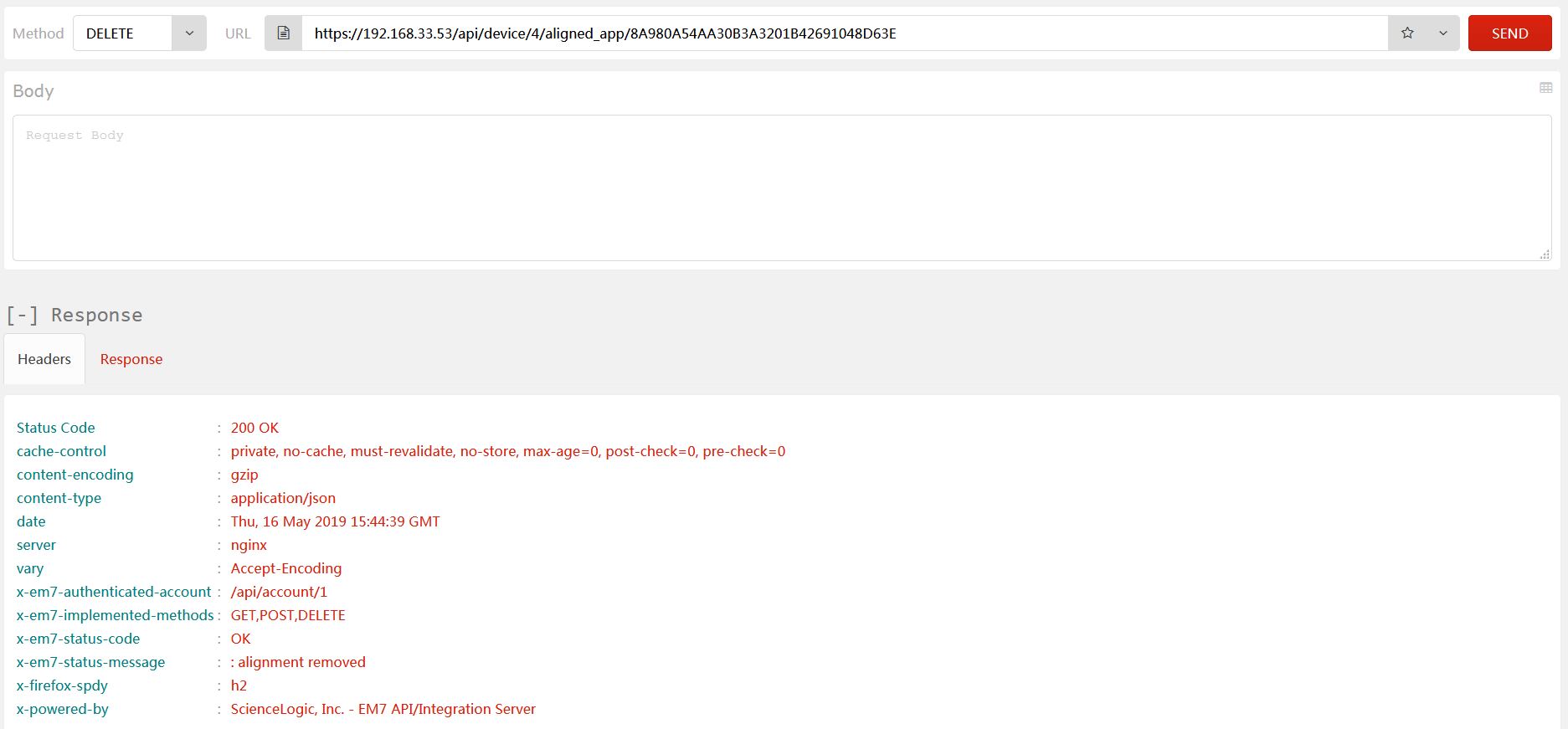This screenshot has width=1568, height=729.
Task: Click the 200 OK status code value
Action: (x=254, y=428)
